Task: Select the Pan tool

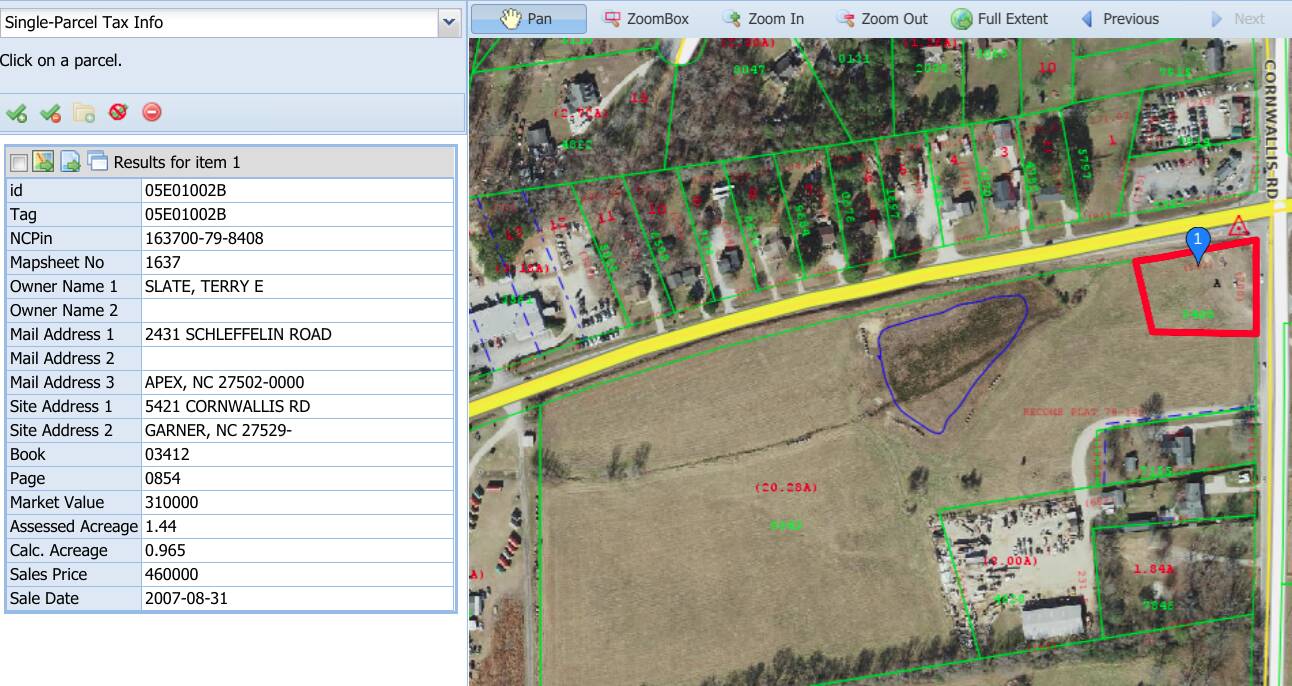Action: pos(528,19)
